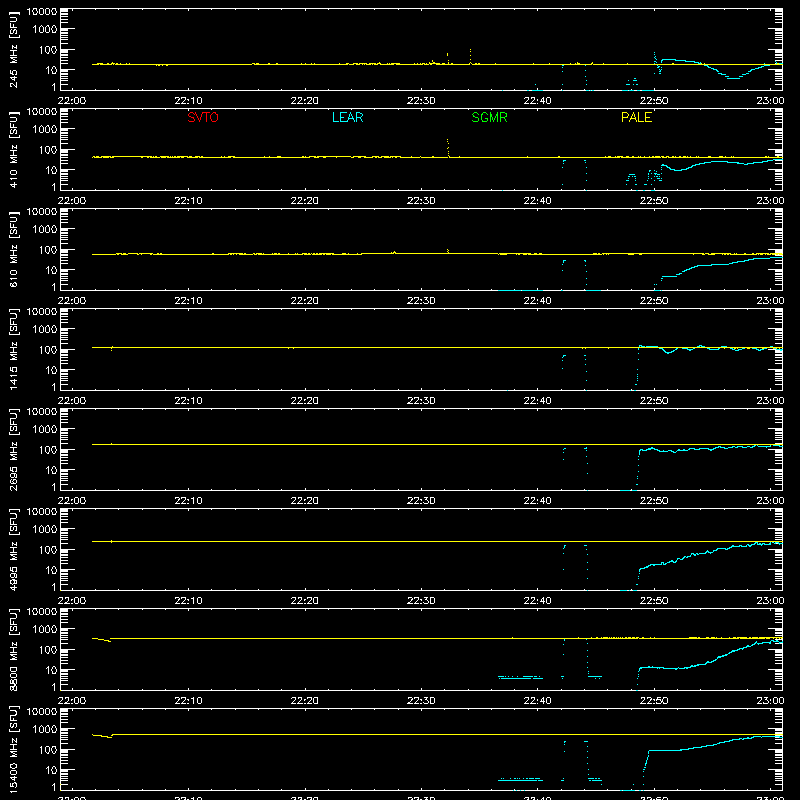Image resolution: width=800 pixels, height=800 pixels.
Task: Click the 23:00 tick label under 610 MHz panel
Action: 770,301
